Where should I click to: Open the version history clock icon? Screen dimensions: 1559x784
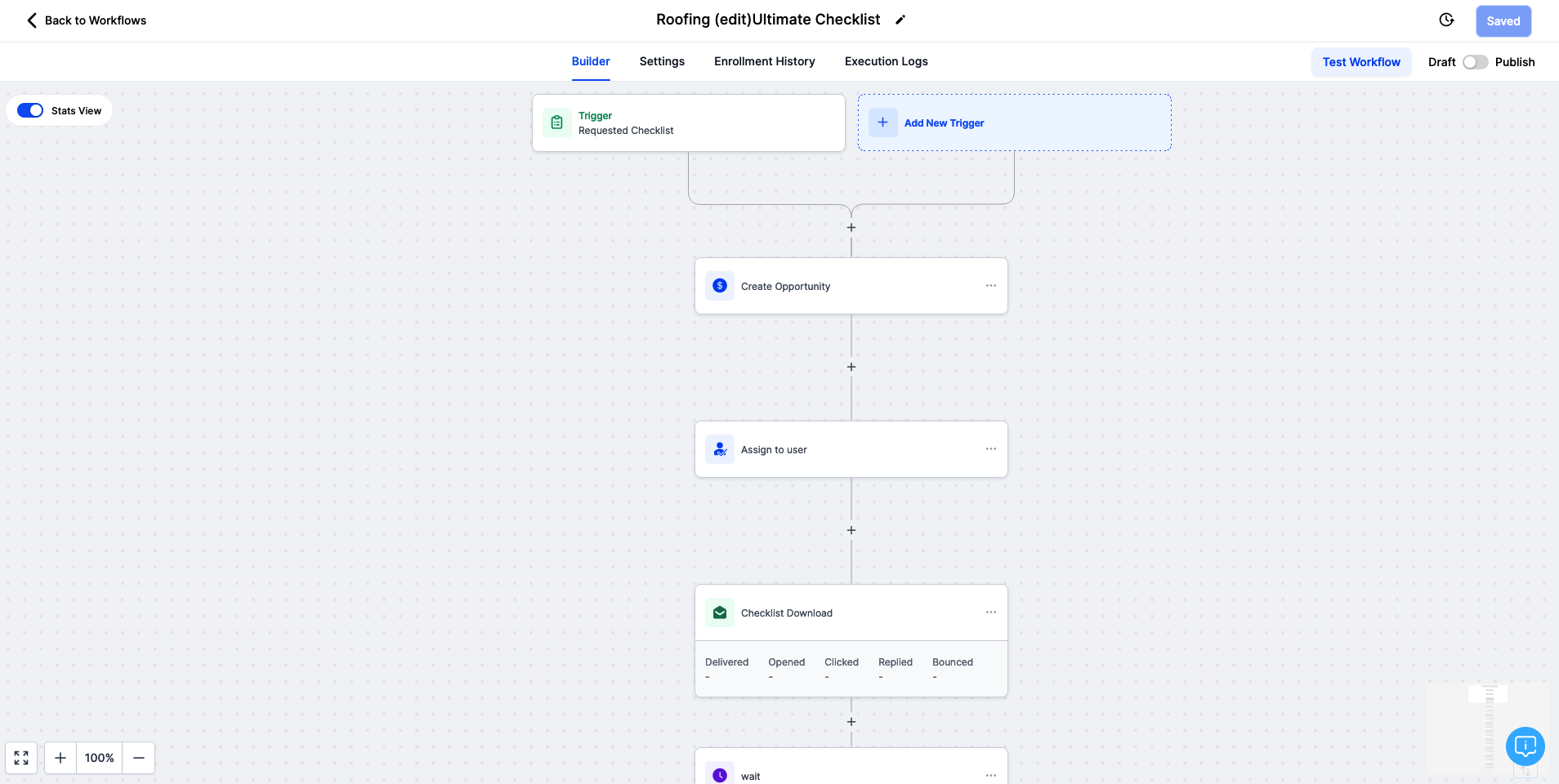tap(1446, 20)
